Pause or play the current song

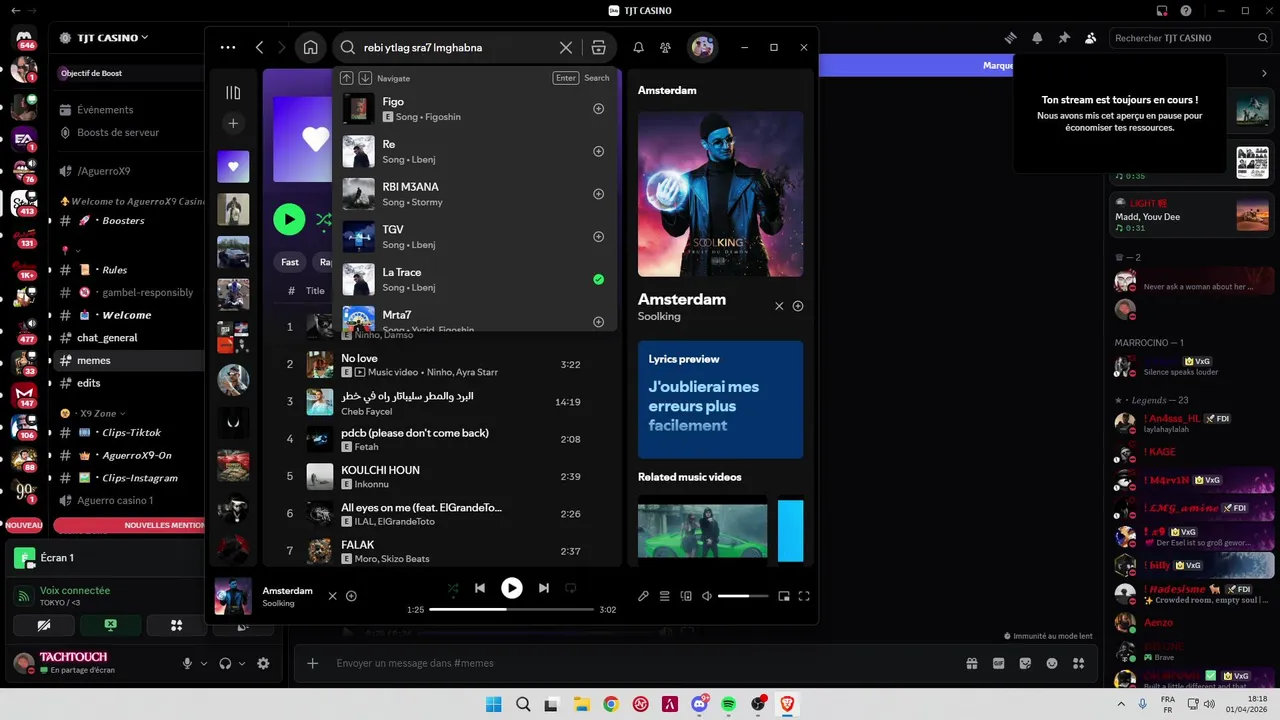pyautogui.click(x=512, y=588)
